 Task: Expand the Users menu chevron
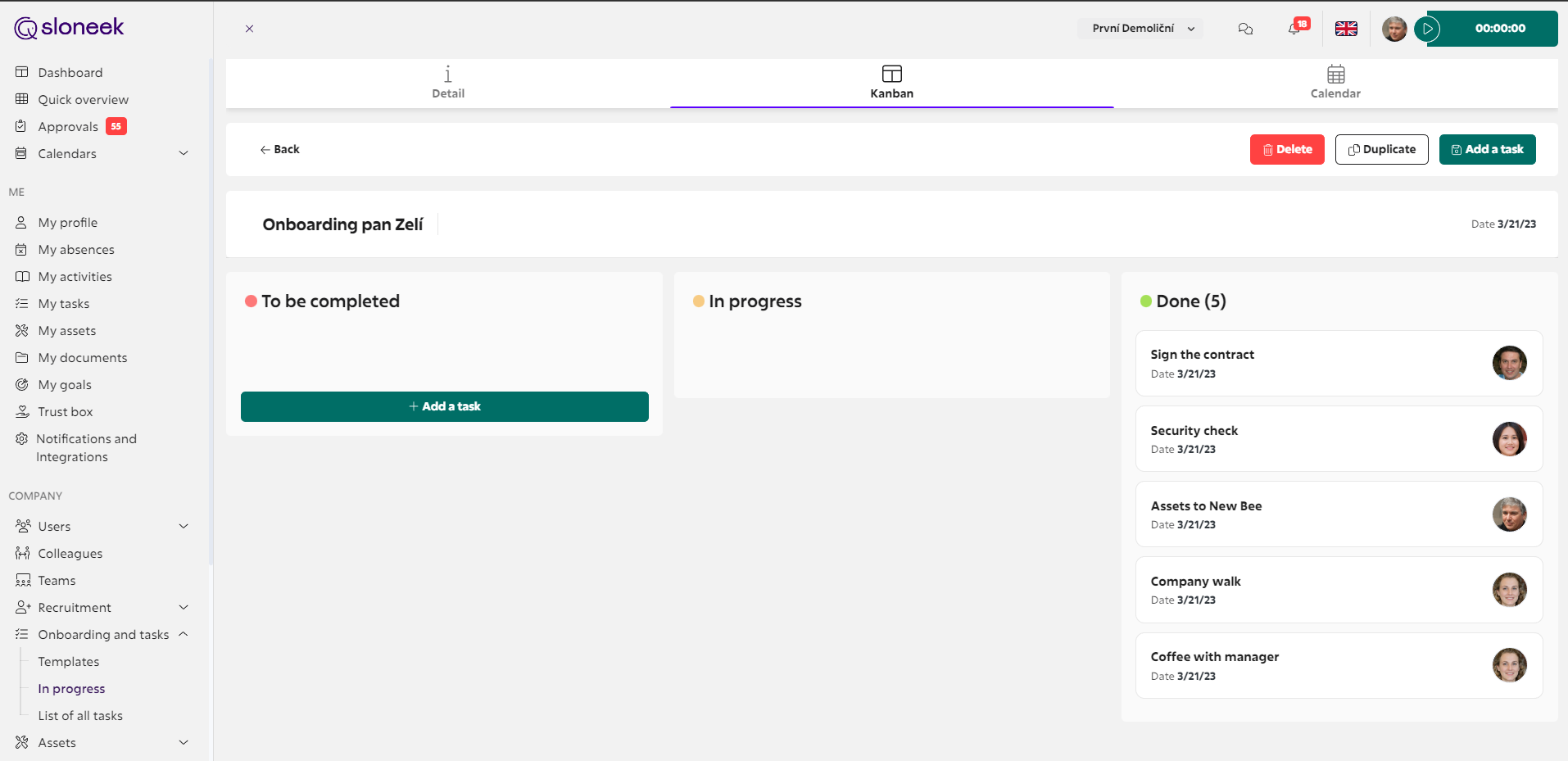tap(184, 526)
